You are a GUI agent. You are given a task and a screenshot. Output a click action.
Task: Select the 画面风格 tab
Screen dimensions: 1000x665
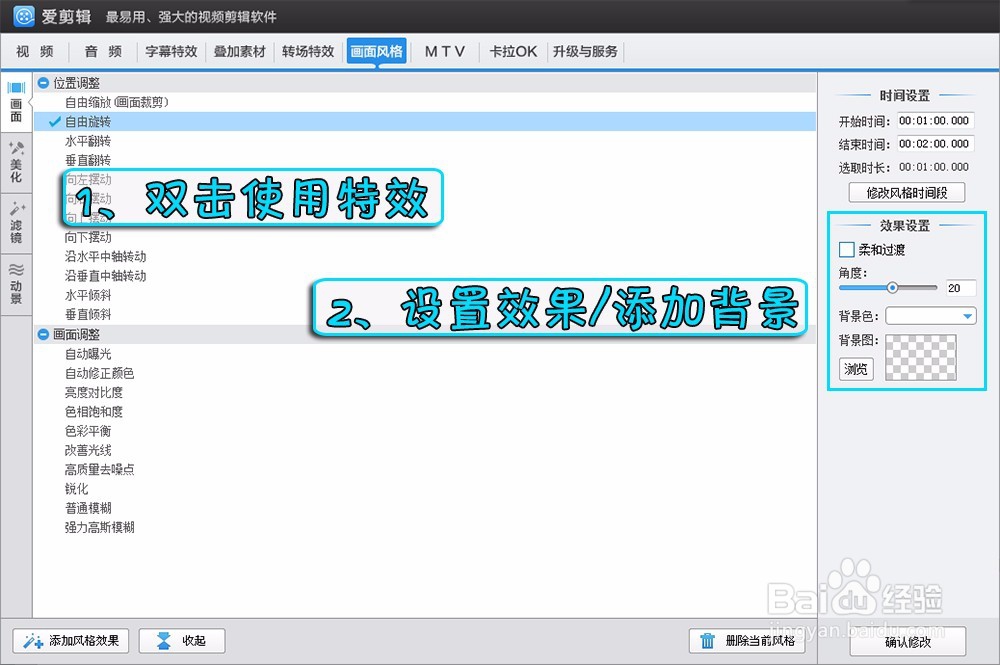click(376, 51)
